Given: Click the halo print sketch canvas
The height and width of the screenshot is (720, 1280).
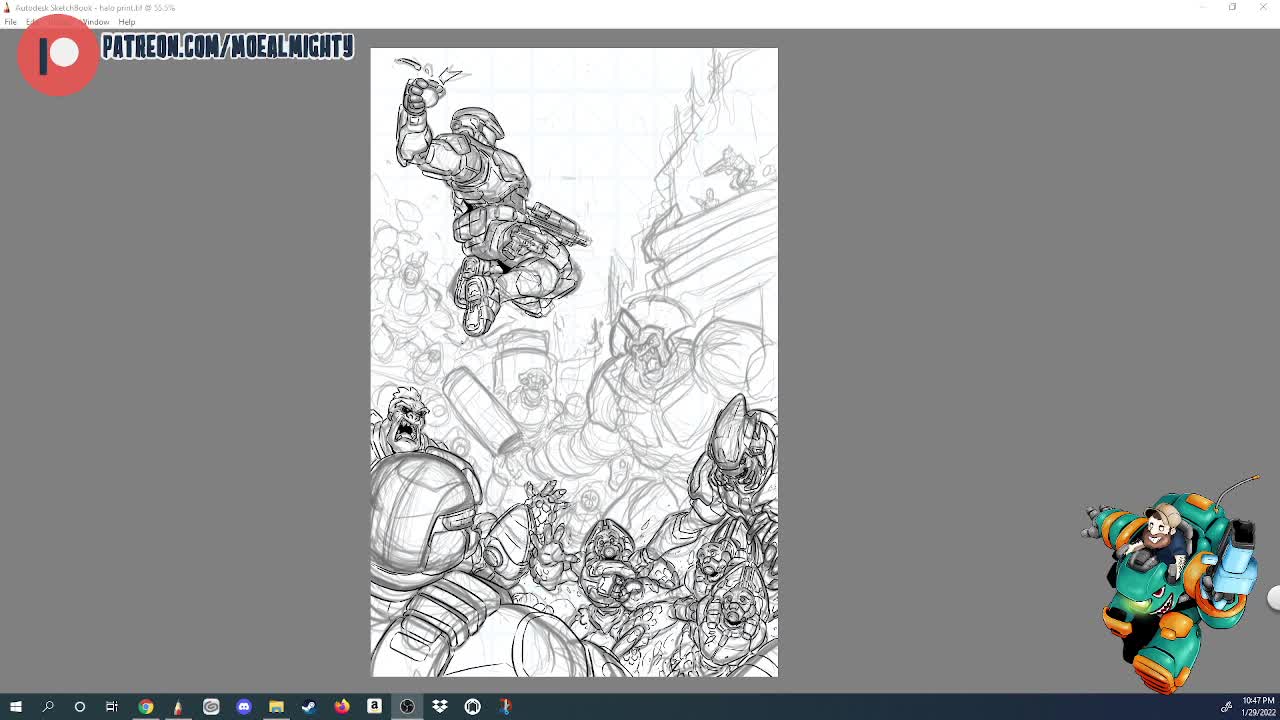Looking at the screenshot, I should [x=574, y=362].
